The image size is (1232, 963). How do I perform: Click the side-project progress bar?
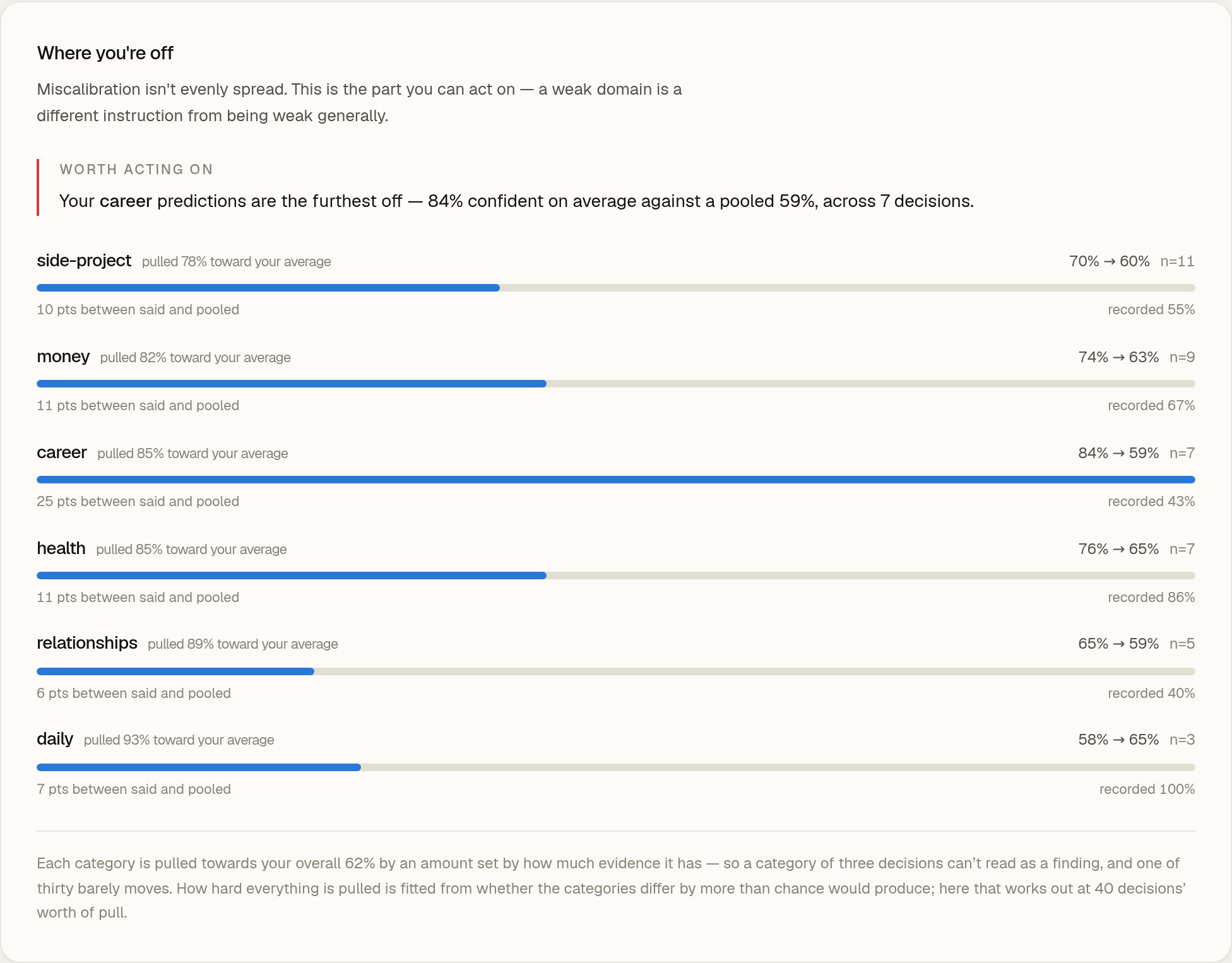pos(616,288)
